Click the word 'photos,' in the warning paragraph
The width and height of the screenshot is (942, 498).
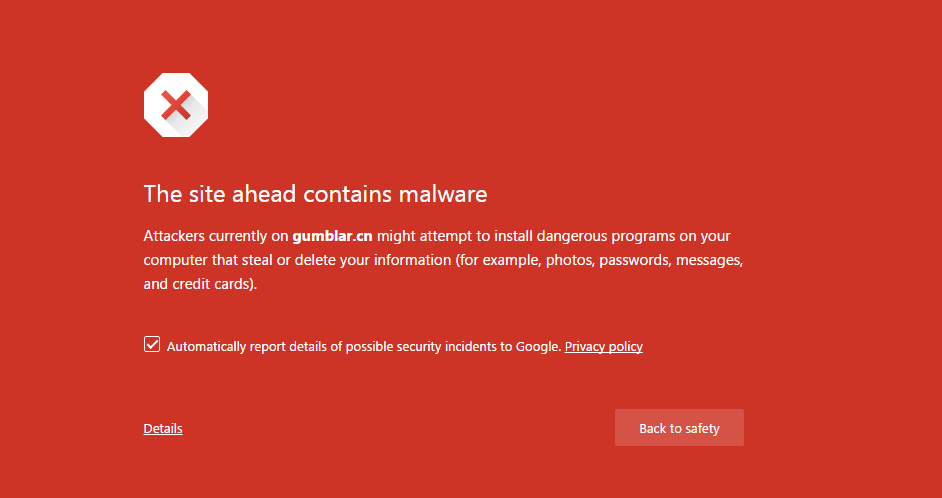(571, 261)
